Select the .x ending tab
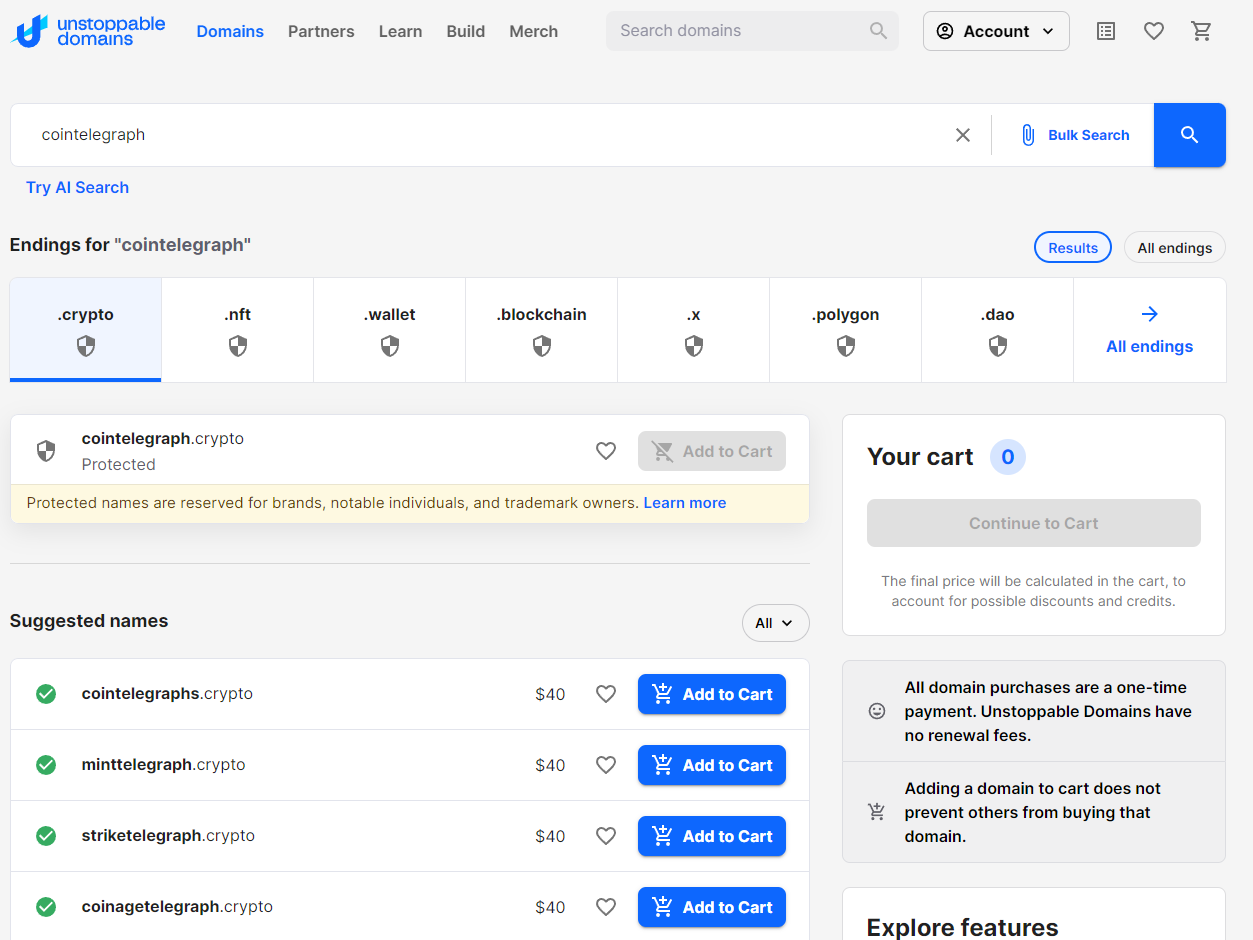This screenshot has height=940, width=1253. [694, 330]
